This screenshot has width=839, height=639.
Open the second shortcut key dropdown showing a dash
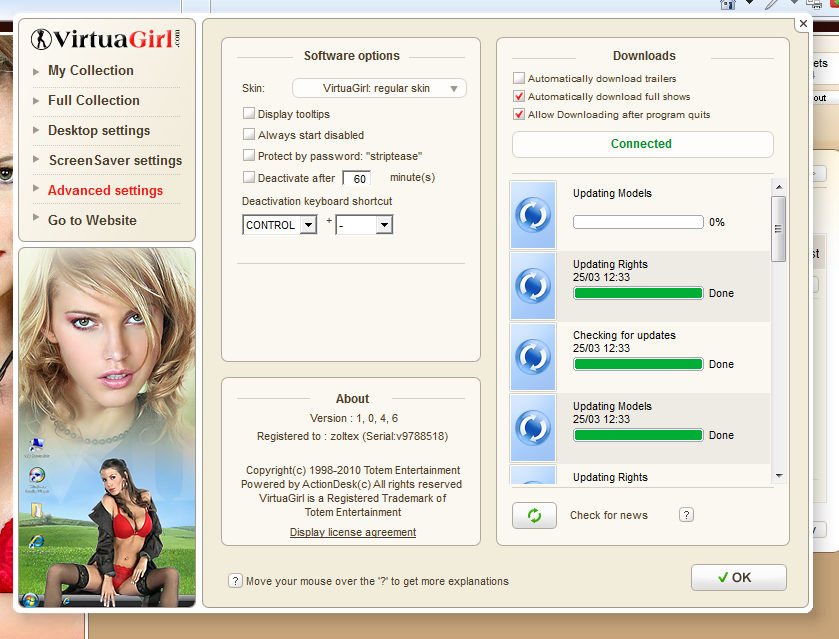click(364, 225)
